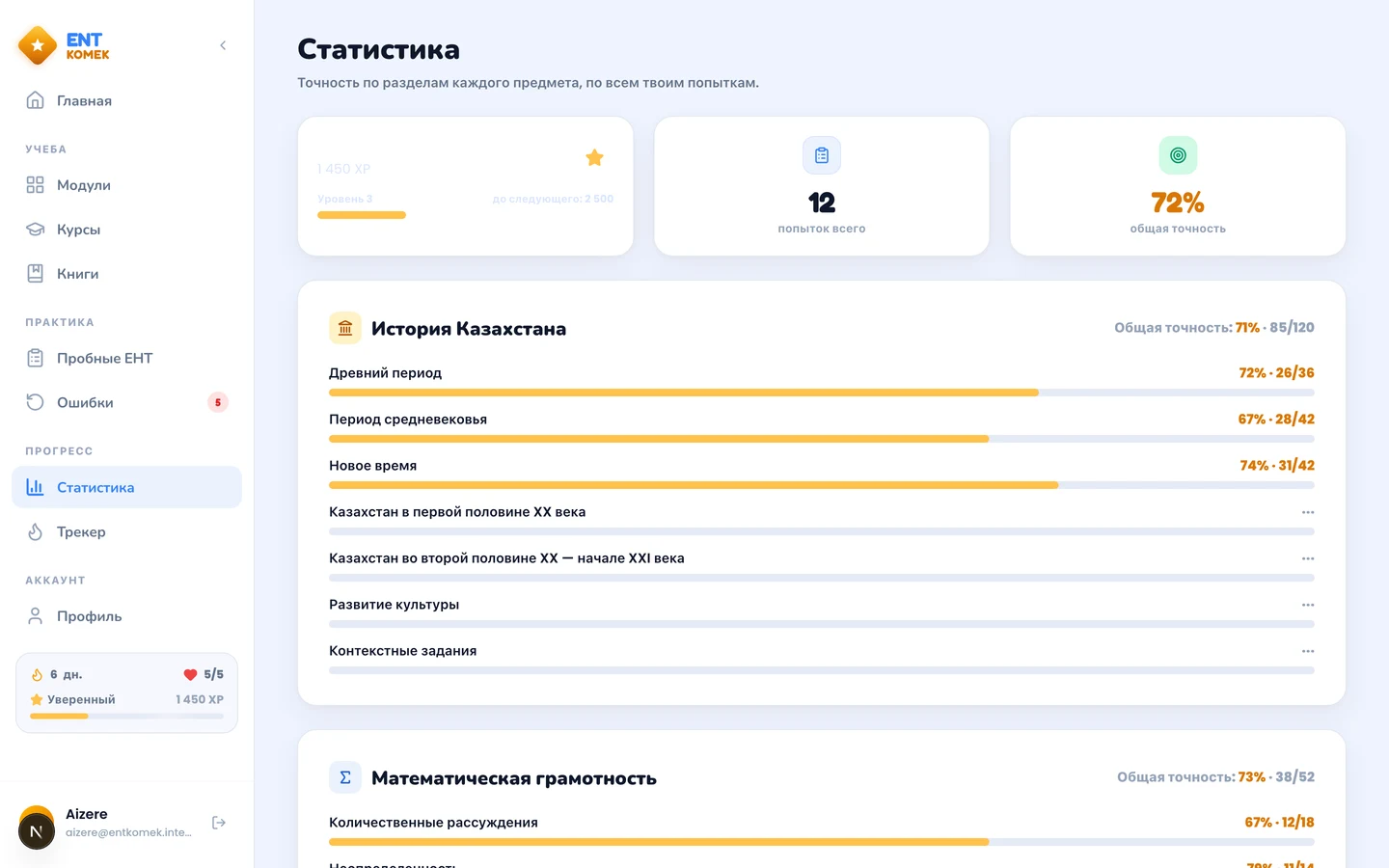
Task: Click the Пробные ЕНТ clipboard icon
Action: click(36, 358)
